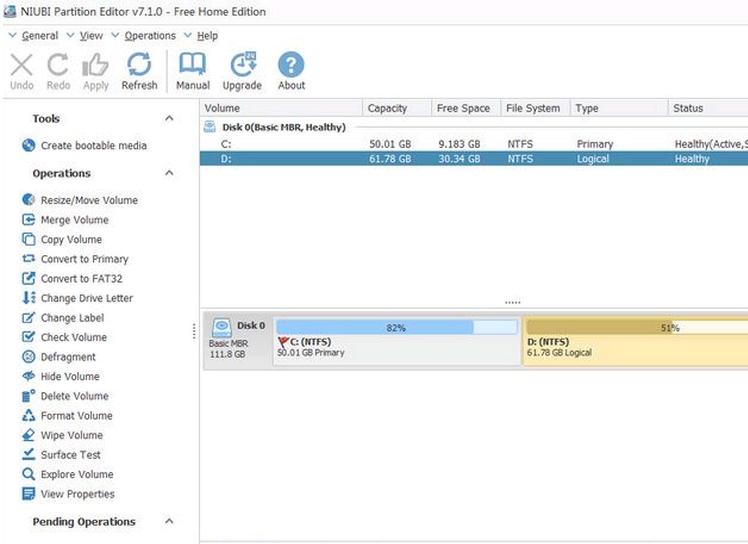Click the Upgrade toolbar icon
This screenshot has height=544, width=748.
(x=243, y=64)
